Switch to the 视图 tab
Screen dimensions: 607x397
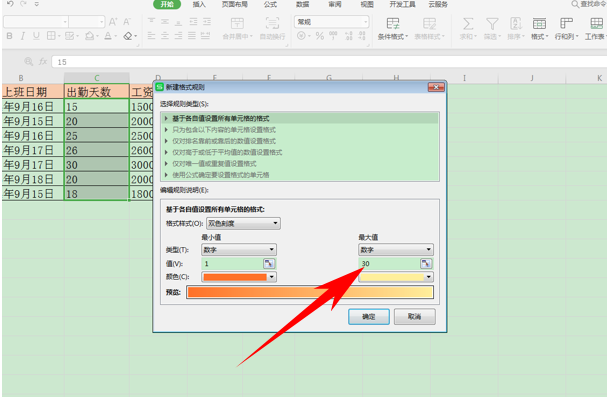[367, 4]
